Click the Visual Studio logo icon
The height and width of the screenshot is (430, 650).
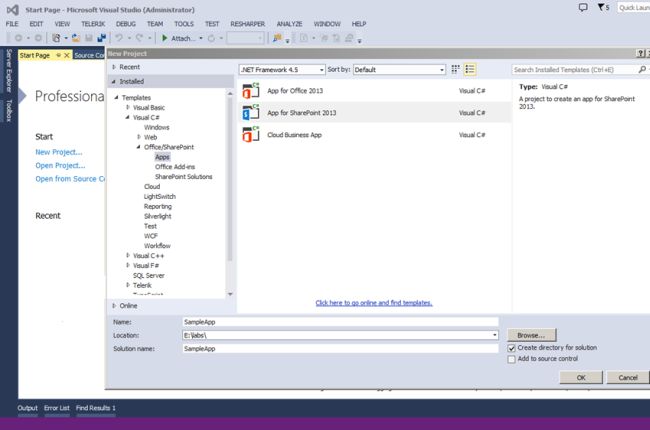coord(12,10)
